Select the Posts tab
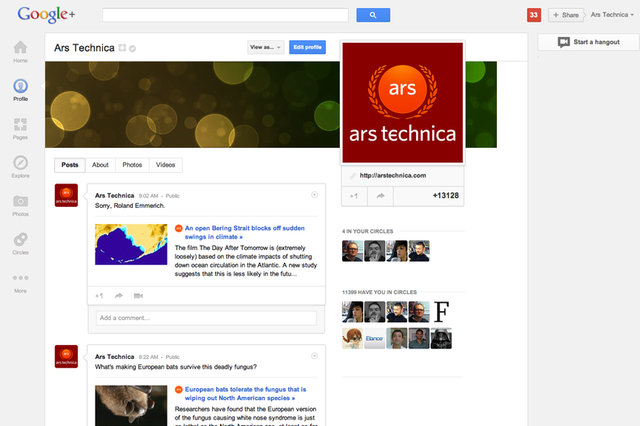 [70, 165]
